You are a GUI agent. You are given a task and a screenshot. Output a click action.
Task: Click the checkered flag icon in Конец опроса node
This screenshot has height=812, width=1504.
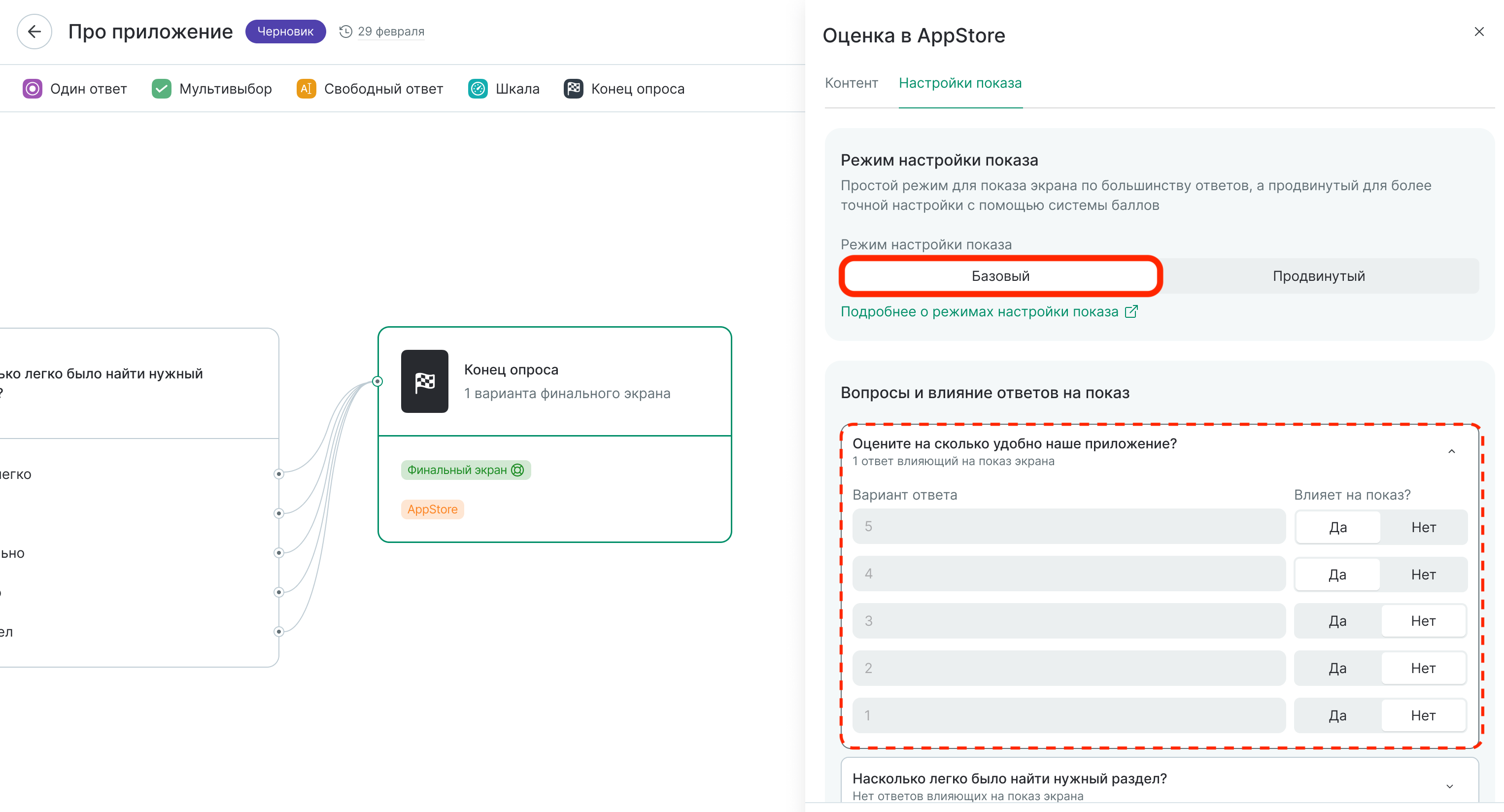click(424, 382)
